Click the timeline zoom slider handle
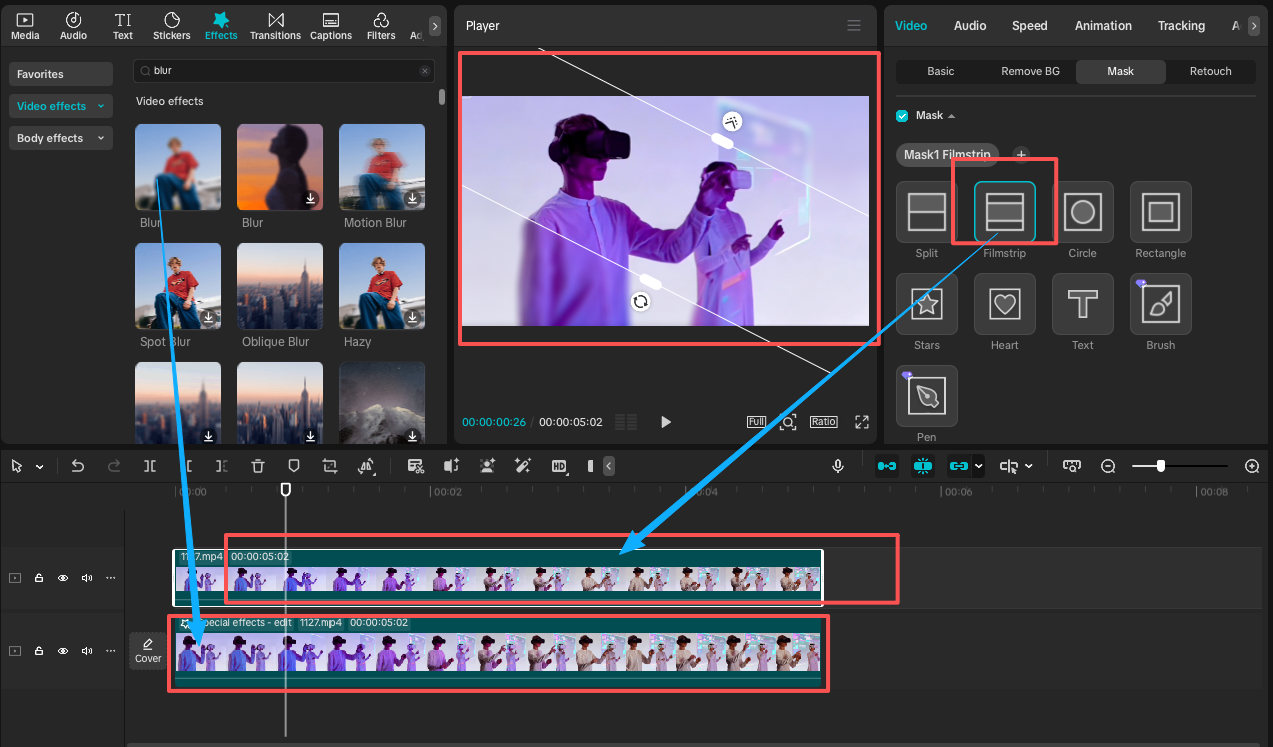 click(x=1160, y=466)
